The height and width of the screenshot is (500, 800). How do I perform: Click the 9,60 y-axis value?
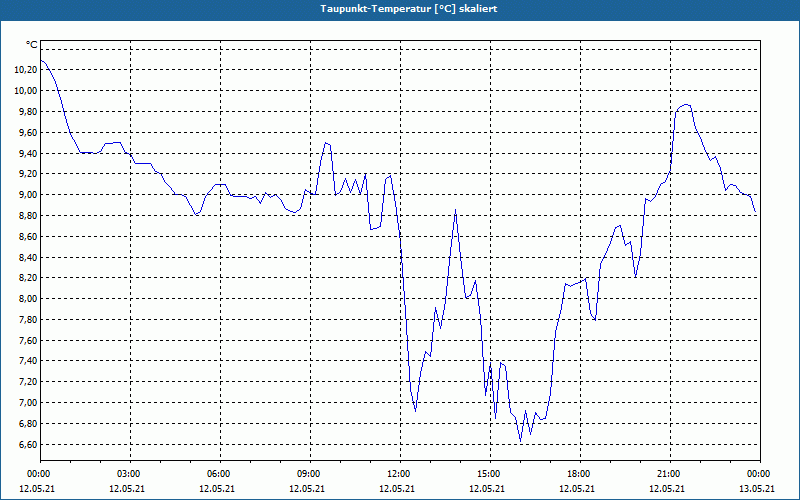pos(28,133)
